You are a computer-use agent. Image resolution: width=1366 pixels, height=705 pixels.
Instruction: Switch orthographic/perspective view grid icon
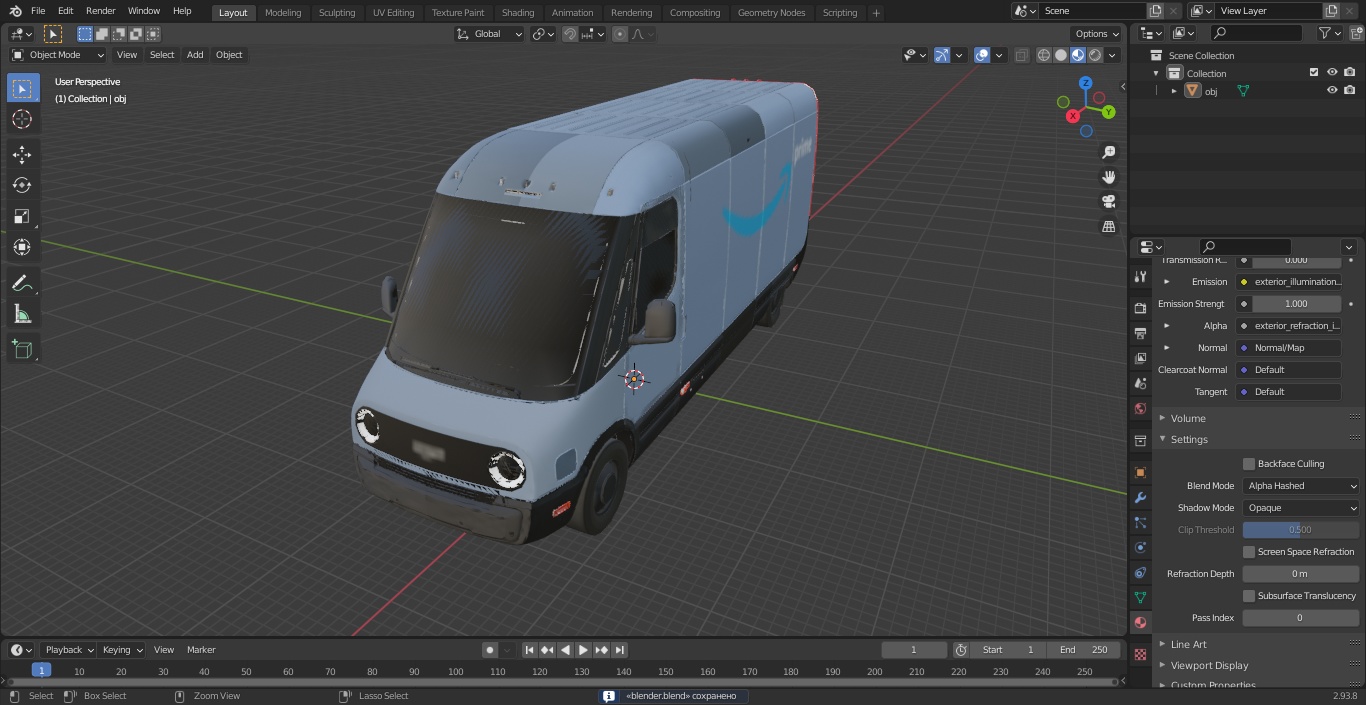pyautogui.click(x=1108, y=227)
